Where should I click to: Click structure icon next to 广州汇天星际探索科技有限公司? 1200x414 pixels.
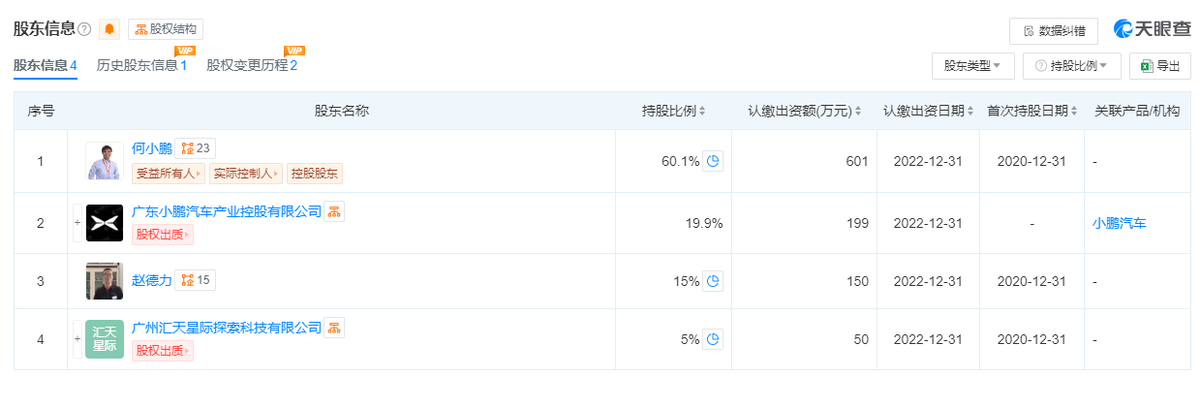click(335, 328)
